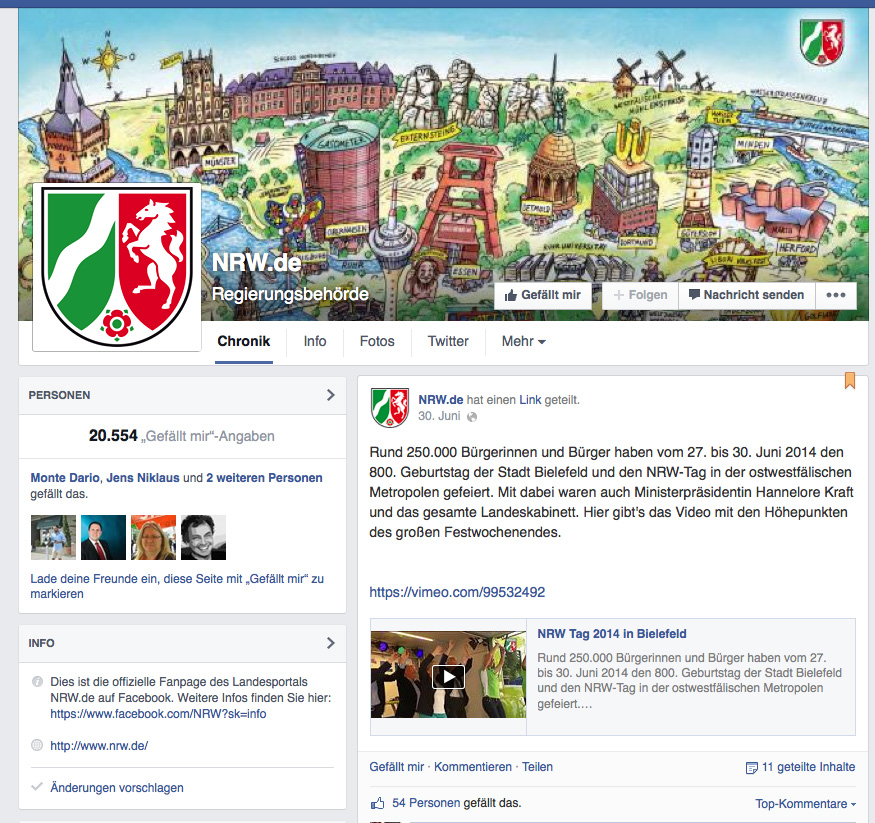Click the info icon beside page description
The image size is (875, 823).
(37, 681)
